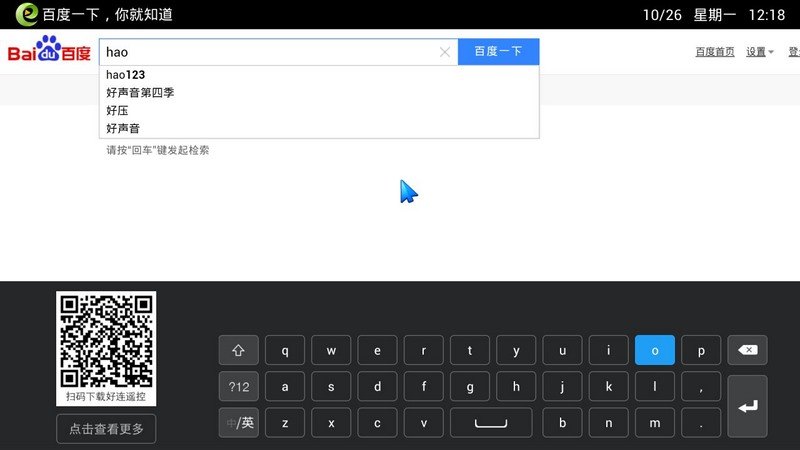Screen dimensions: 800x450
Task: Expand the 设置 dropdown
Action: 760,52
